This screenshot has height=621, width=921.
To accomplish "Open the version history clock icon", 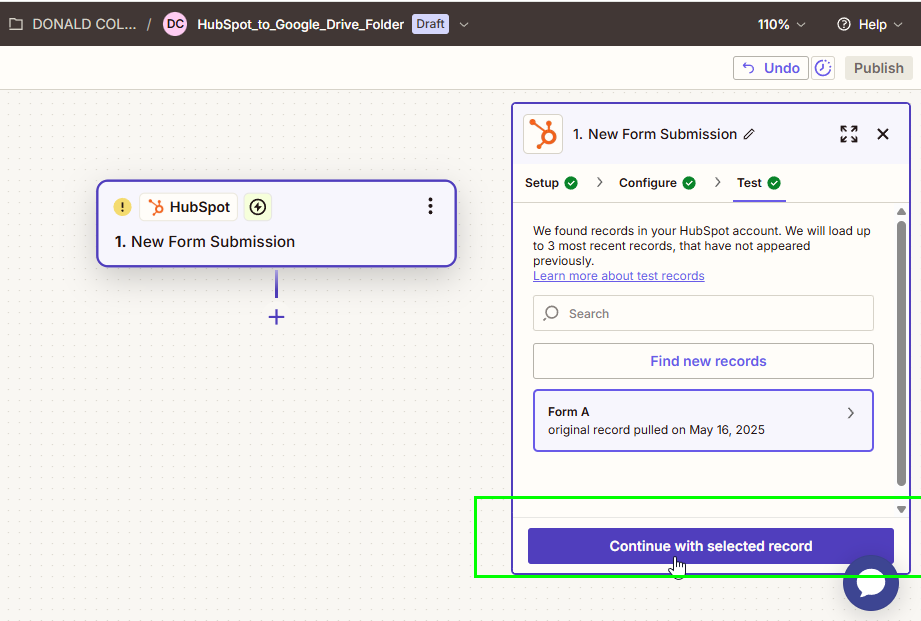I will [823, 68].
